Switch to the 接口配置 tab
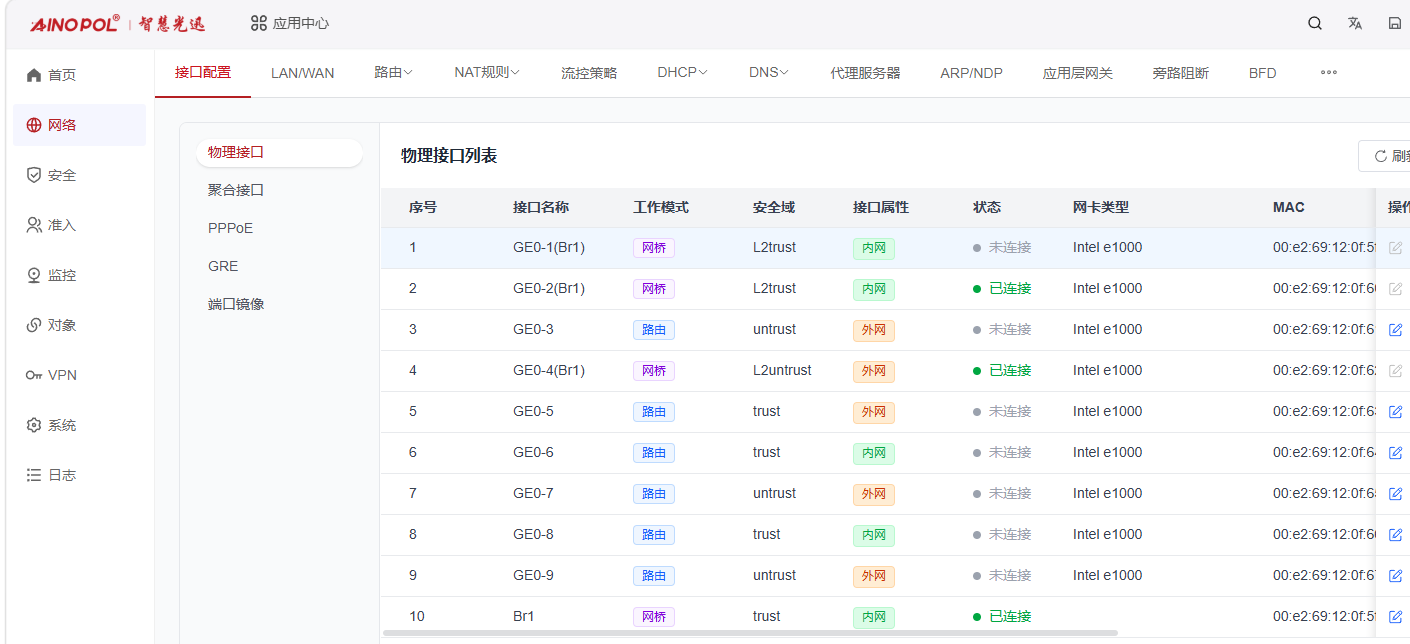The image size is (1410, 644). [x=203, y=73]
